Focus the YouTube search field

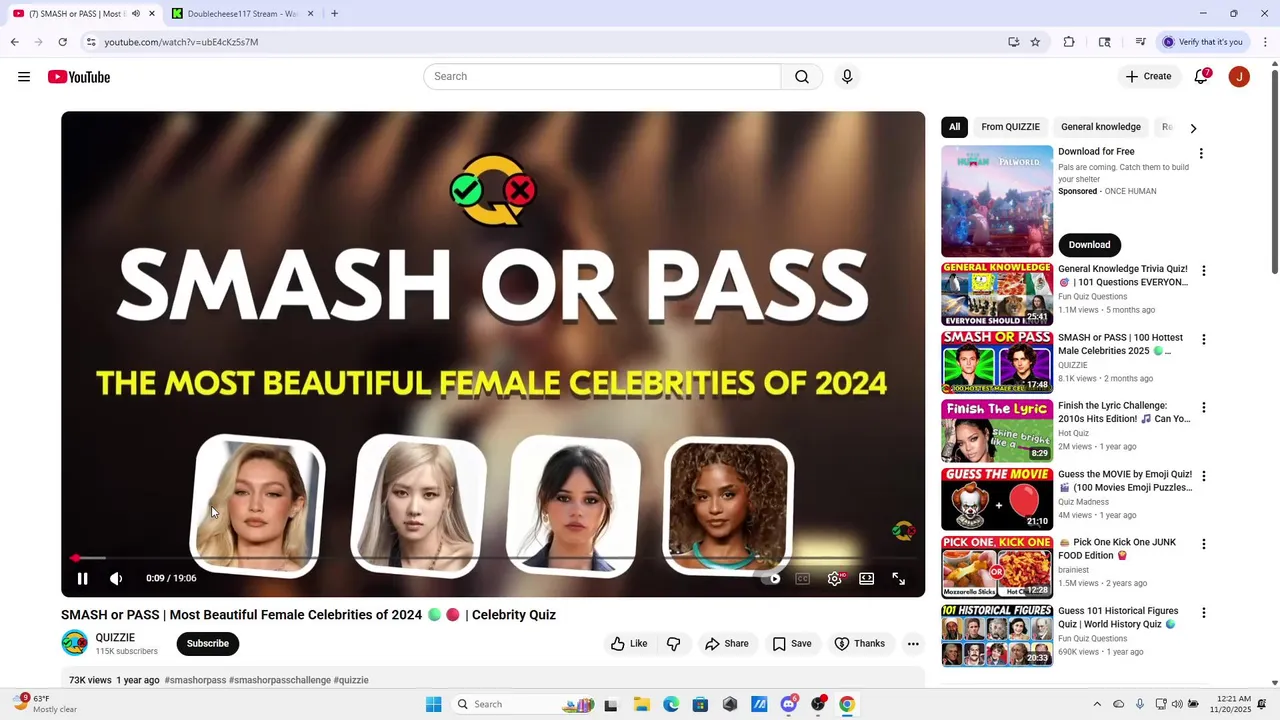(x=602, y=77)
